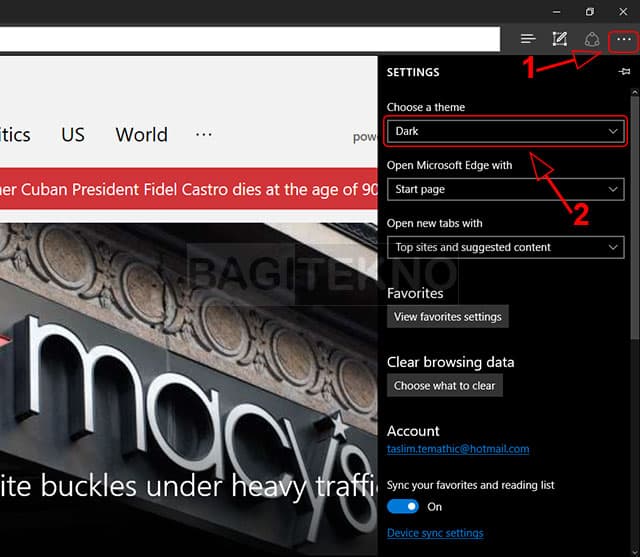Image resolution: width=640 pixels, height=557 pixels.
Task: Select the World news tab
Action: pyautogui.click(x=142, y=135)
